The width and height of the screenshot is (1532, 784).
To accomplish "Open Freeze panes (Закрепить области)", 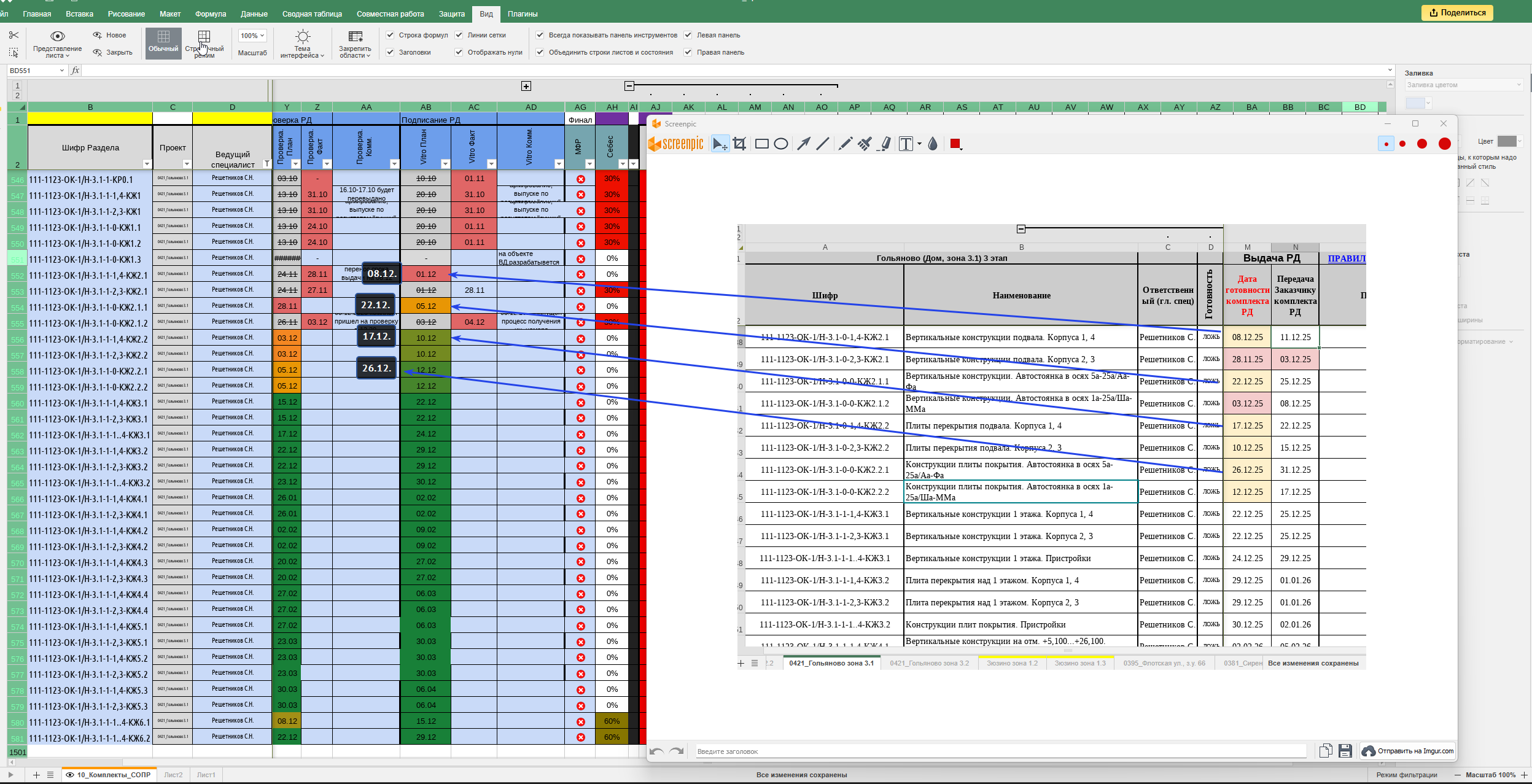I will [x=355, y=44].
